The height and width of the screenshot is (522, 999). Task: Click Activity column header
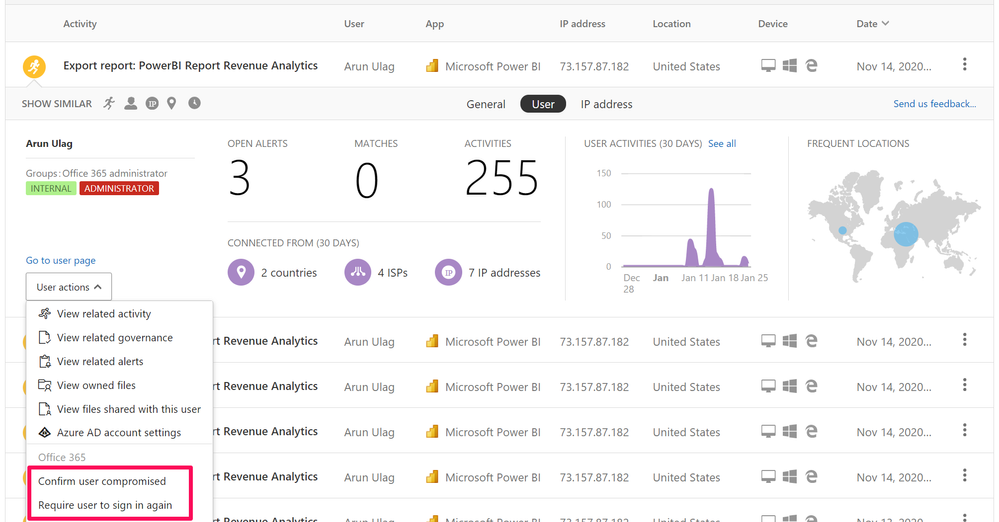coord(80,24)
